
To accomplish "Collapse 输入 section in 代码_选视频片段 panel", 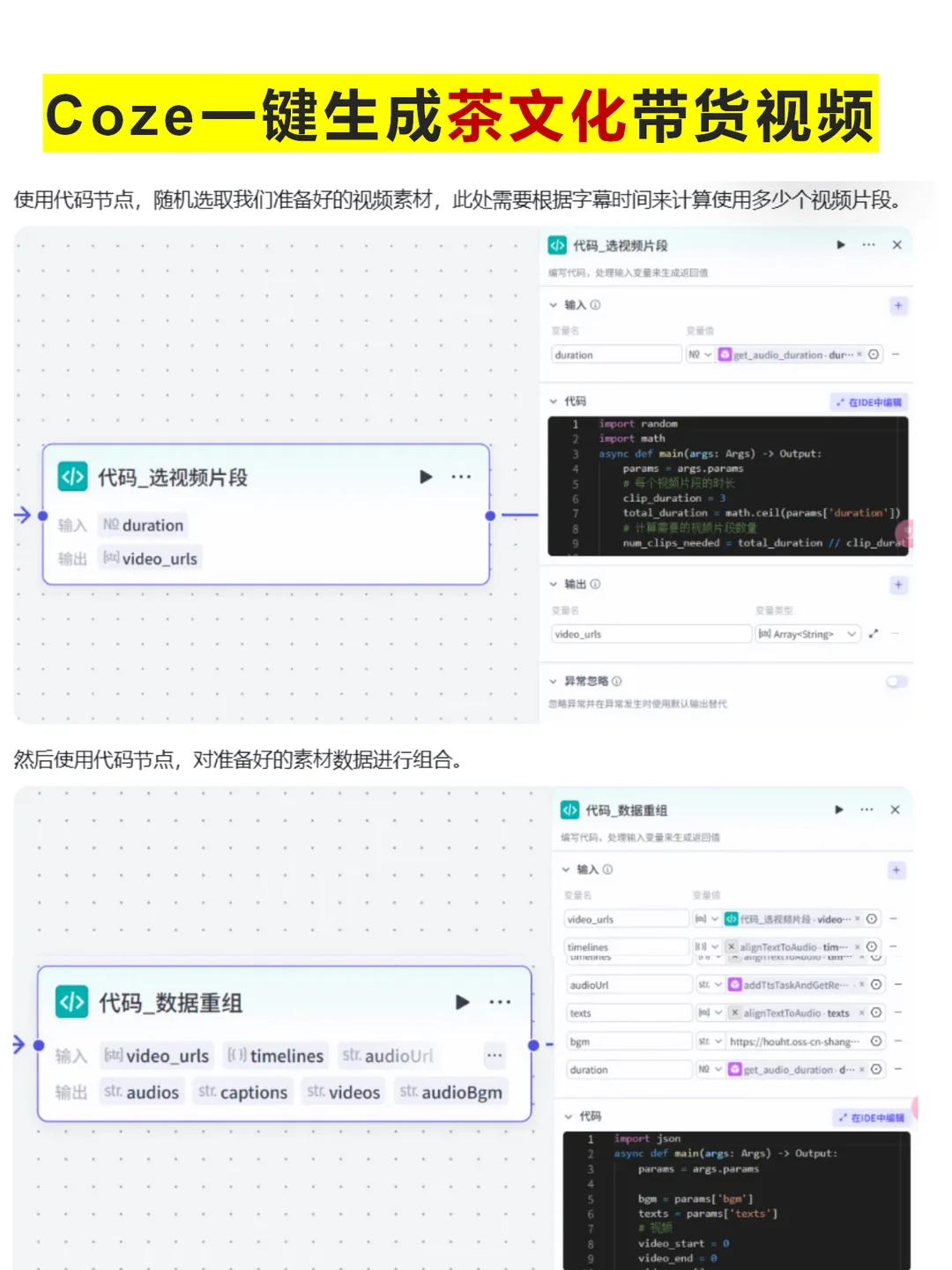I will tap(554, 305).
